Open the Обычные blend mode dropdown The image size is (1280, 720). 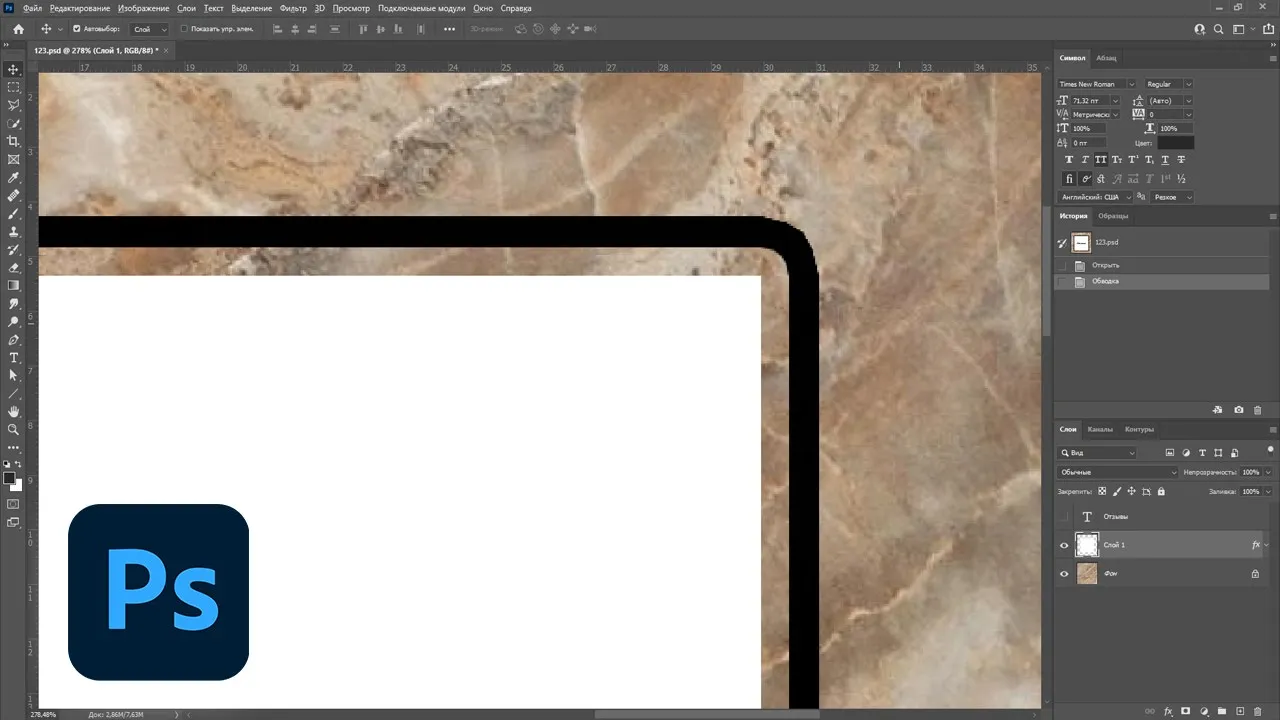click(x=1118, y=472)
